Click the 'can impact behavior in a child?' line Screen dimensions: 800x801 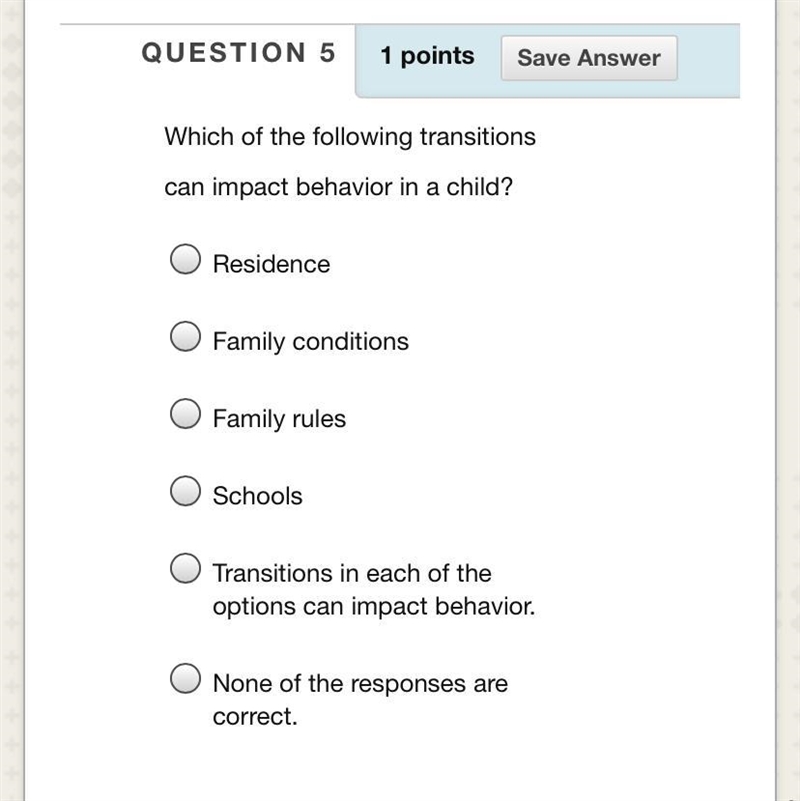tap(338, 187)
